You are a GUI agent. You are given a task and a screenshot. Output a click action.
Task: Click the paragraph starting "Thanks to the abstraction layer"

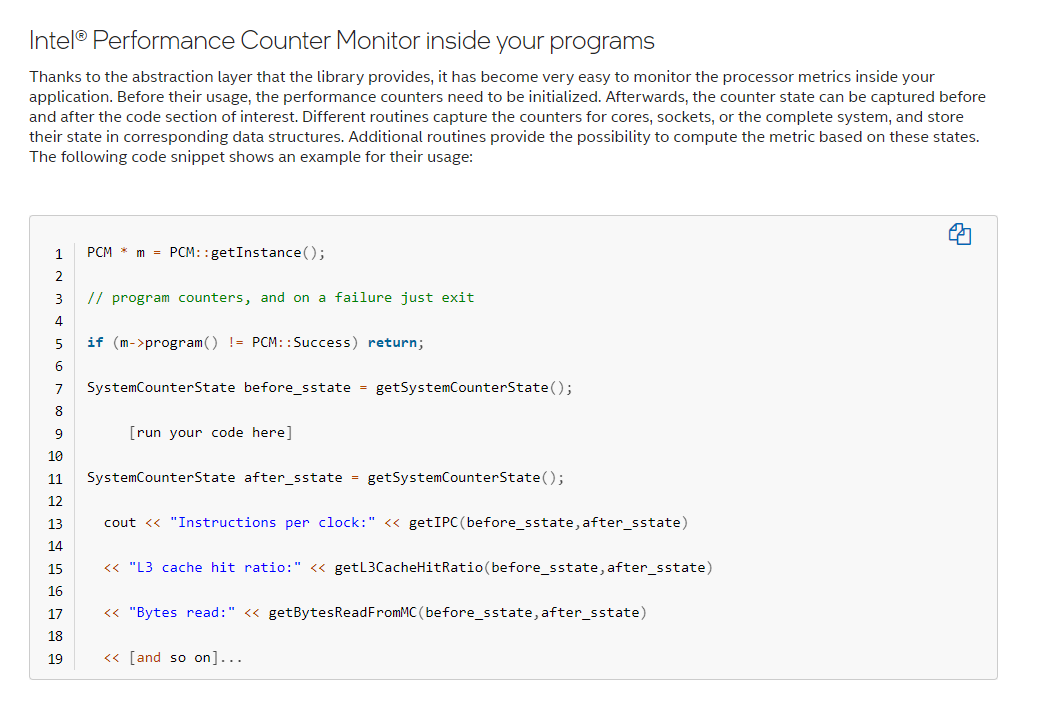507,116
